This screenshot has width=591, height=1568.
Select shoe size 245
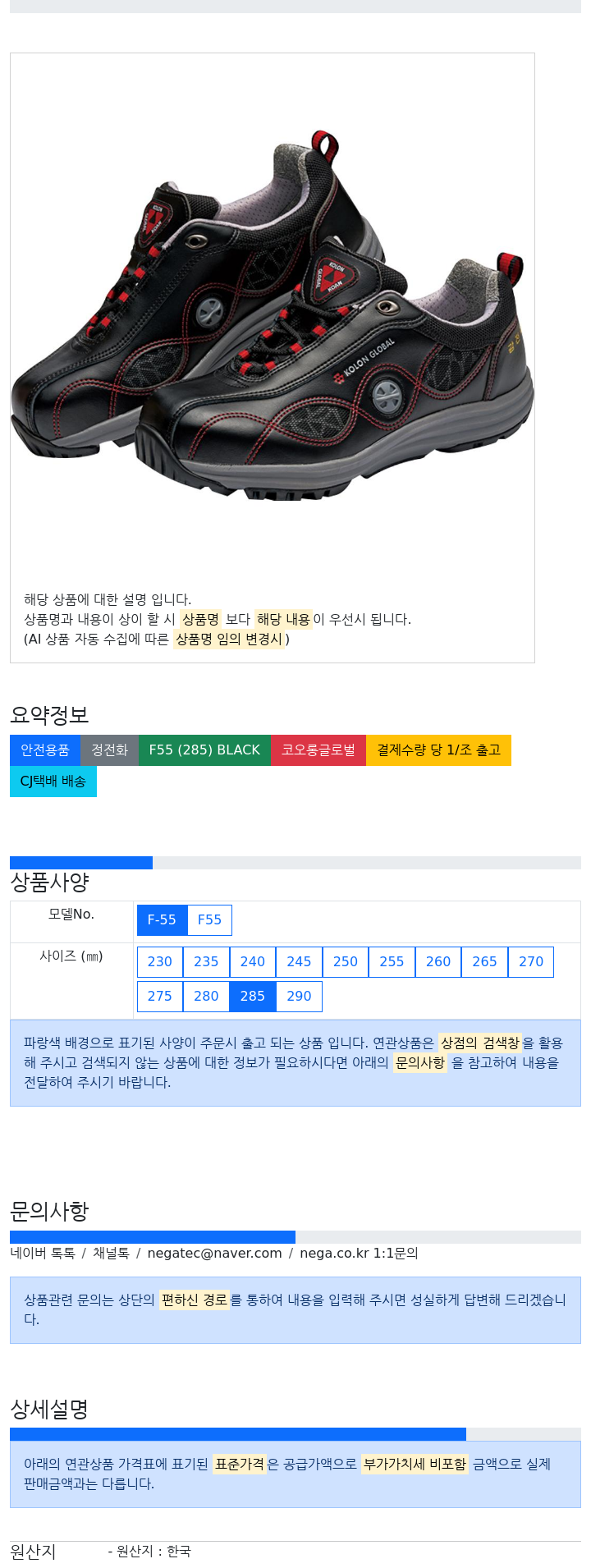coord(299,961)
